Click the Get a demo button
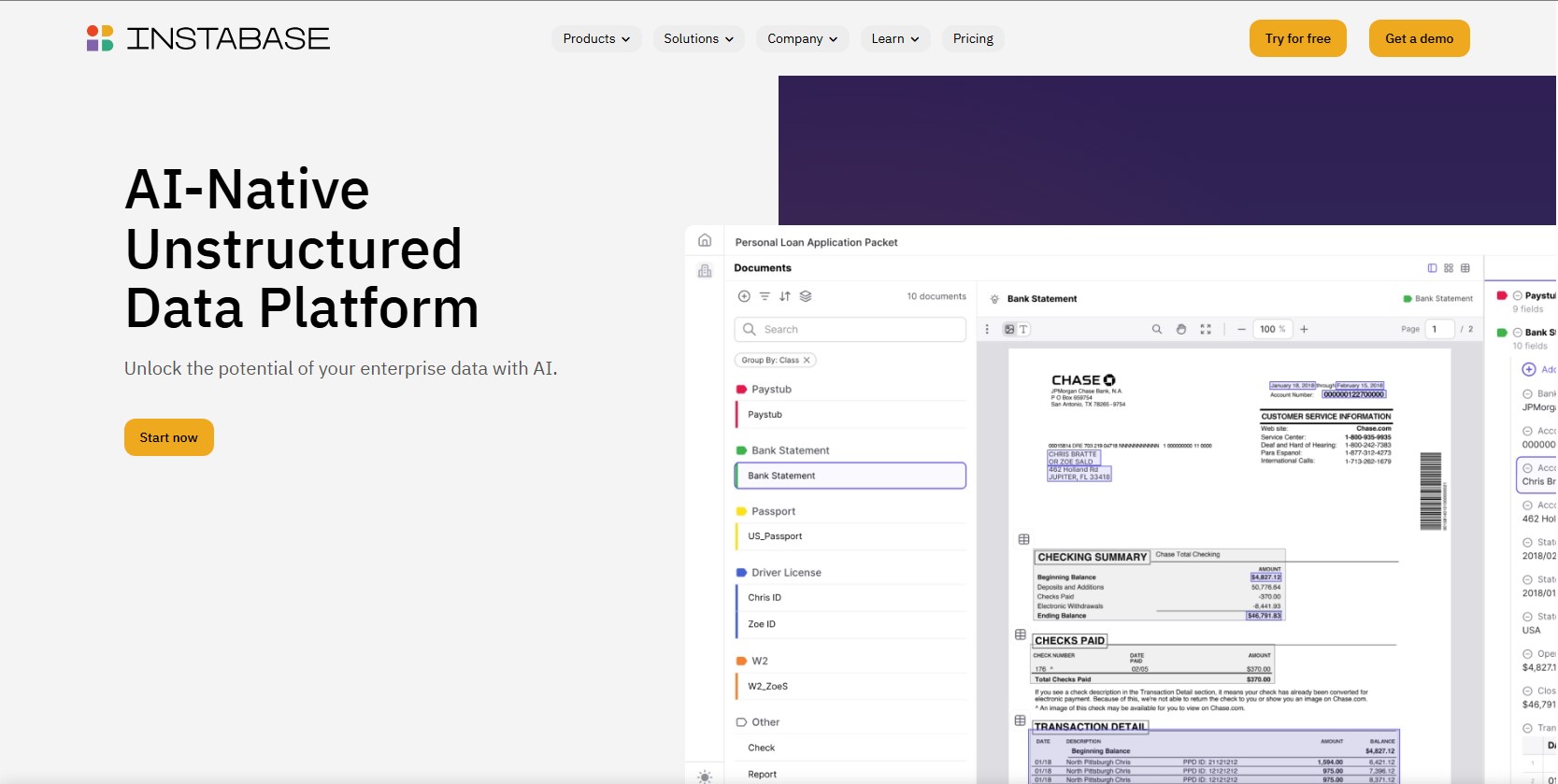1558x784 pixels. click(1419, 38)
